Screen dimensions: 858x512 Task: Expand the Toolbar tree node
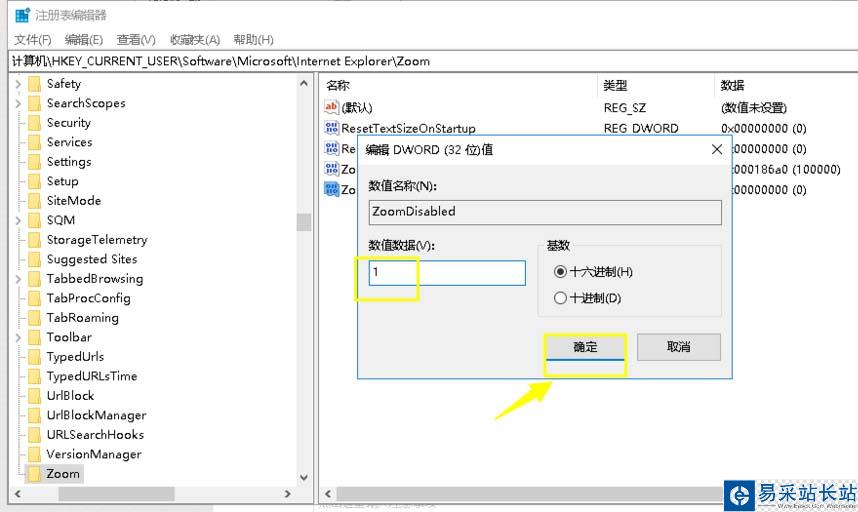click(18, 338)
